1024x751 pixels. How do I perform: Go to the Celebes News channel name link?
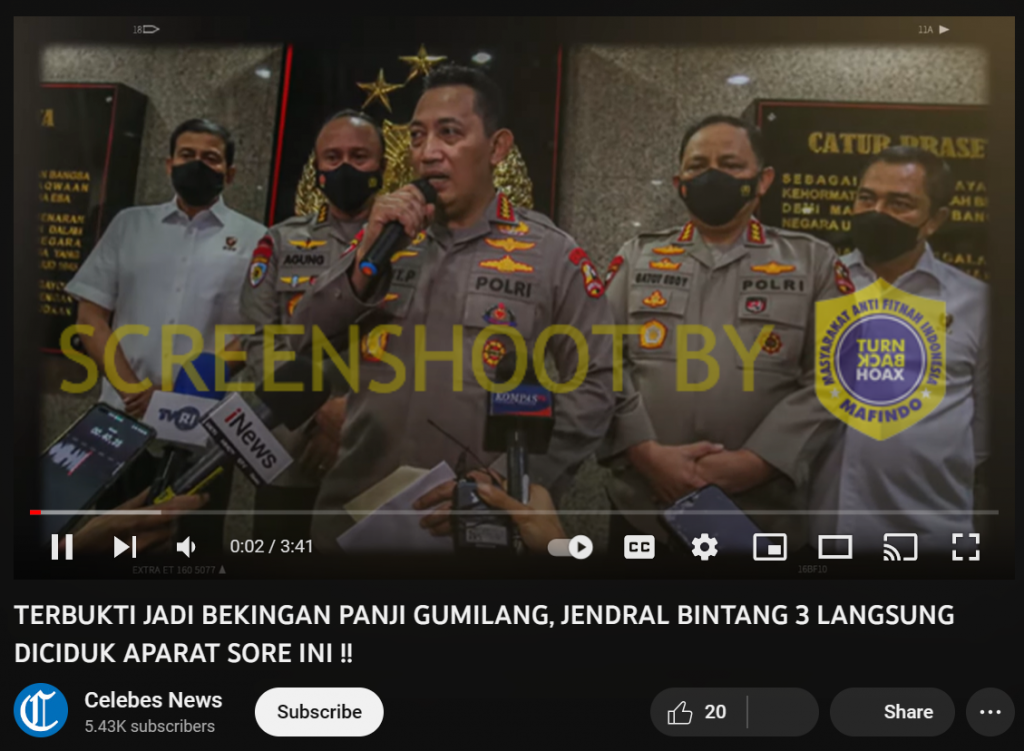click(153, 700)
